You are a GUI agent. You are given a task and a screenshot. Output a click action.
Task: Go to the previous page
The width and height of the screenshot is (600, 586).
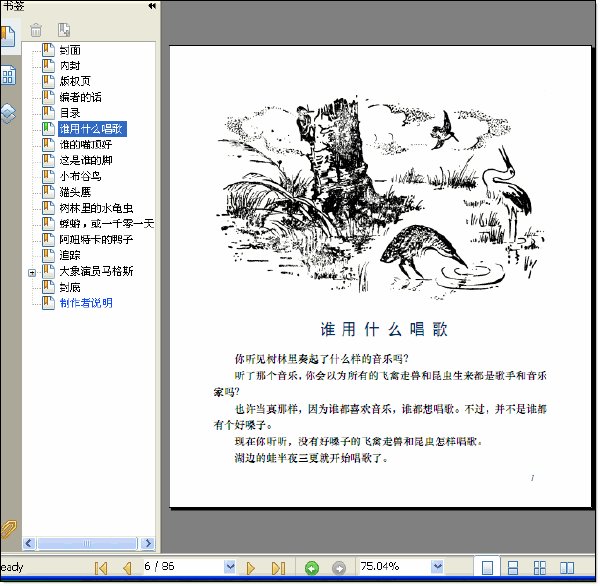pyautogui.click(x=127, y=568)
